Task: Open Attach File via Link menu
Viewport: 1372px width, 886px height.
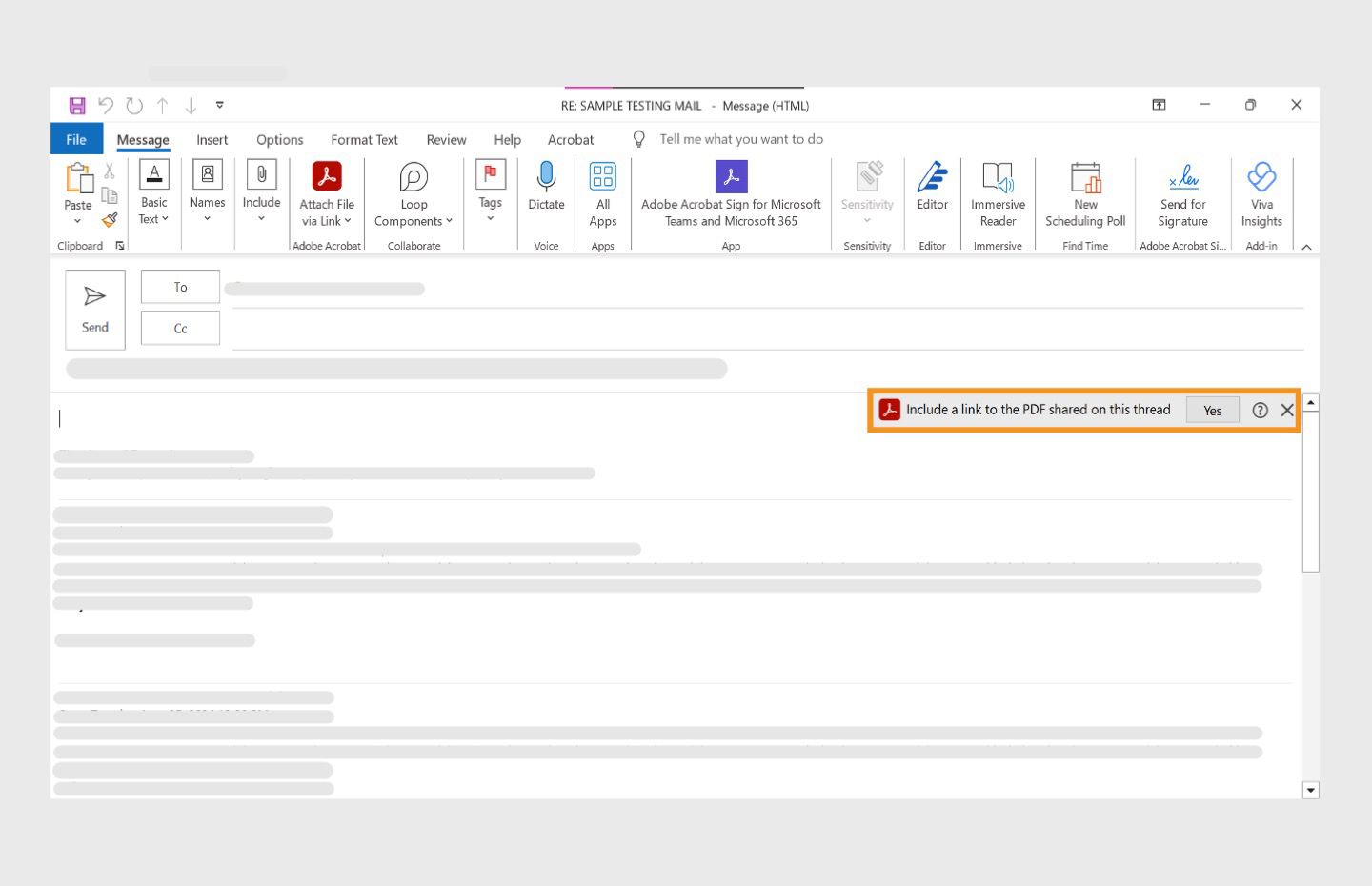Action: tap(327, 194)
